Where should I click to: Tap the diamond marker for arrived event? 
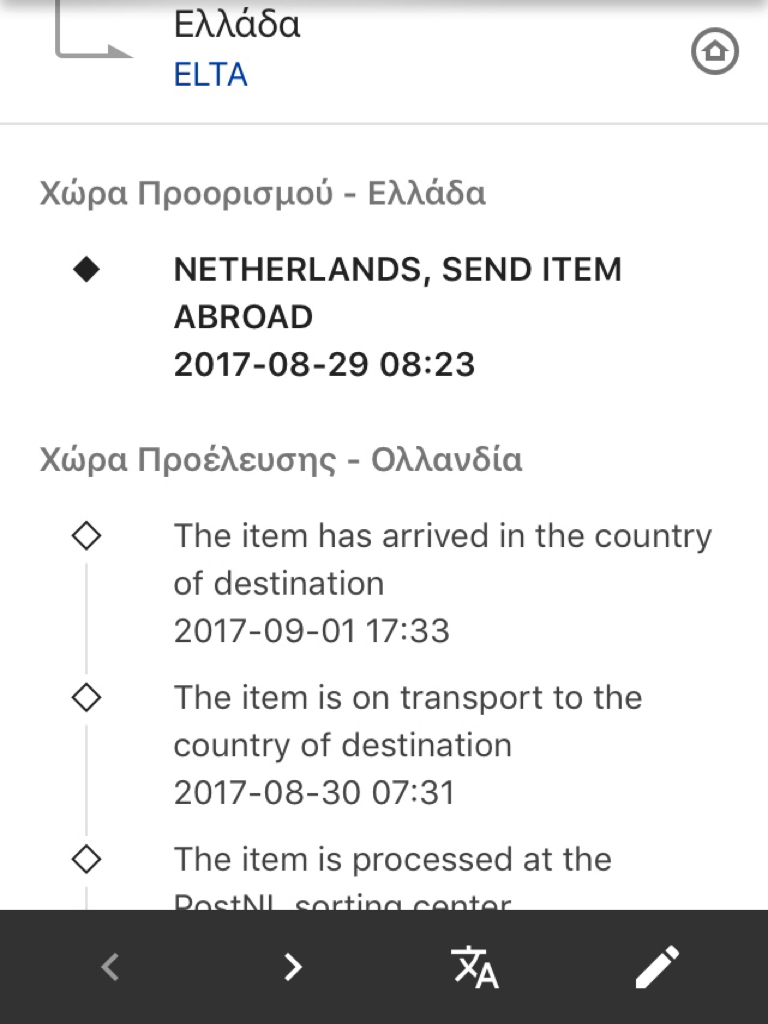point(86,536)
